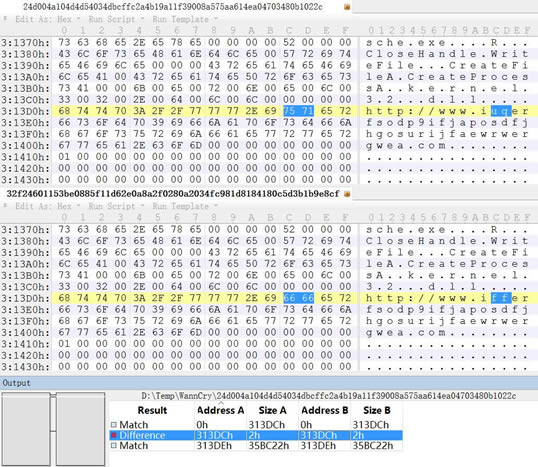The width and height of the screenshot is (538, 467).
Task: Click the left file thumbnail in comparison overview
Action: click(26, 429)
